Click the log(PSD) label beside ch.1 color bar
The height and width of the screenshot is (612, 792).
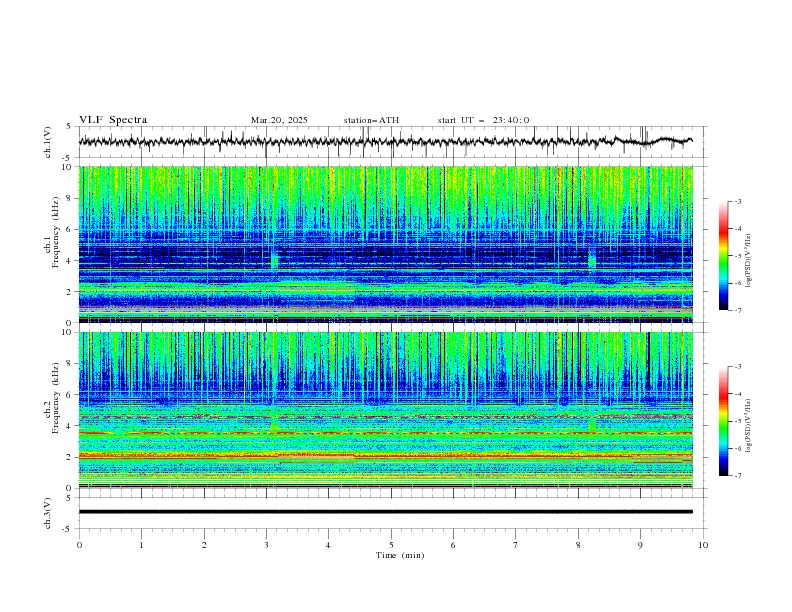(x=749, y=261)
